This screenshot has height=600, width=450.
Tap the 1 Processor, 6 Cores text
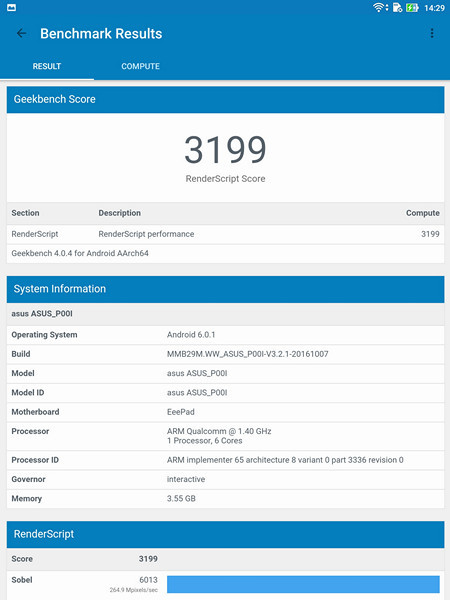204,441
